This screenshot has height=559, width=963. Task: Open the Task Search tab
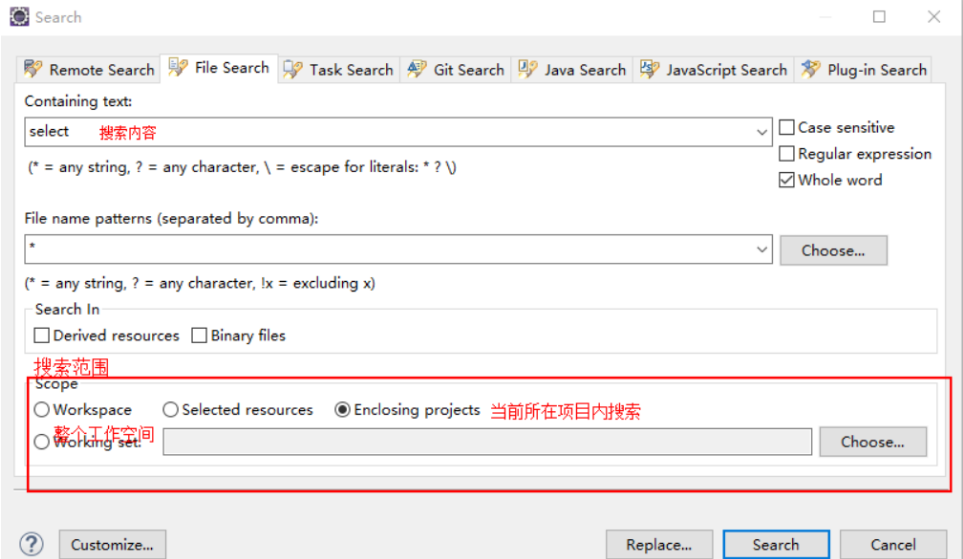coord(338,69)
